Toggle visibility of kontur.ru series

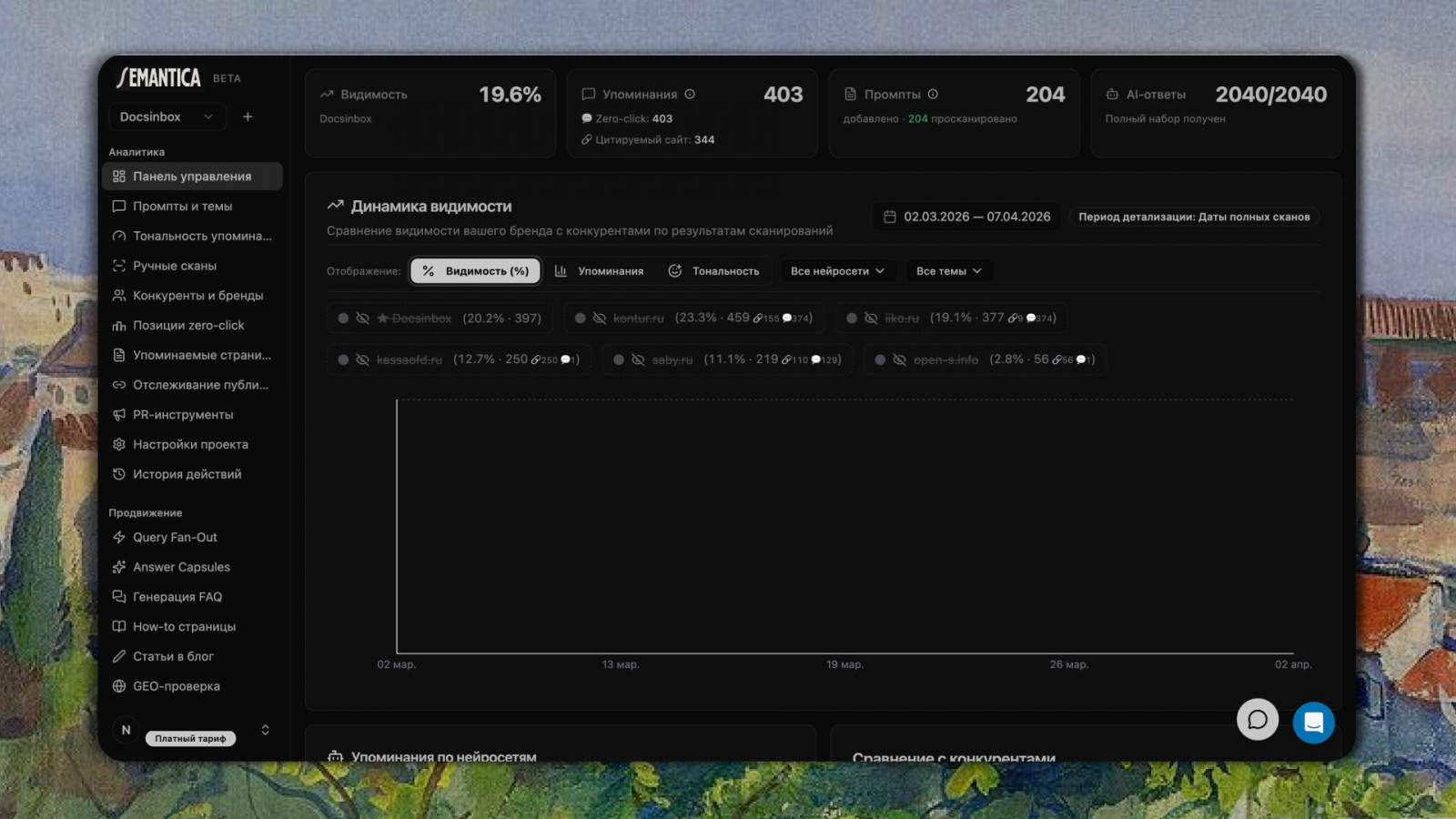click(x=599, y=318)
